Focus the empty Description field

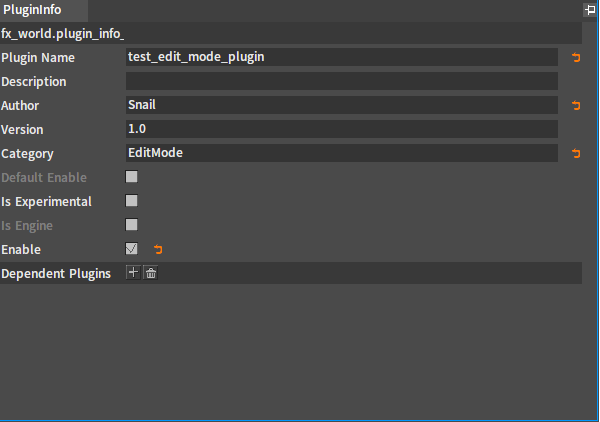click(342, 81)
